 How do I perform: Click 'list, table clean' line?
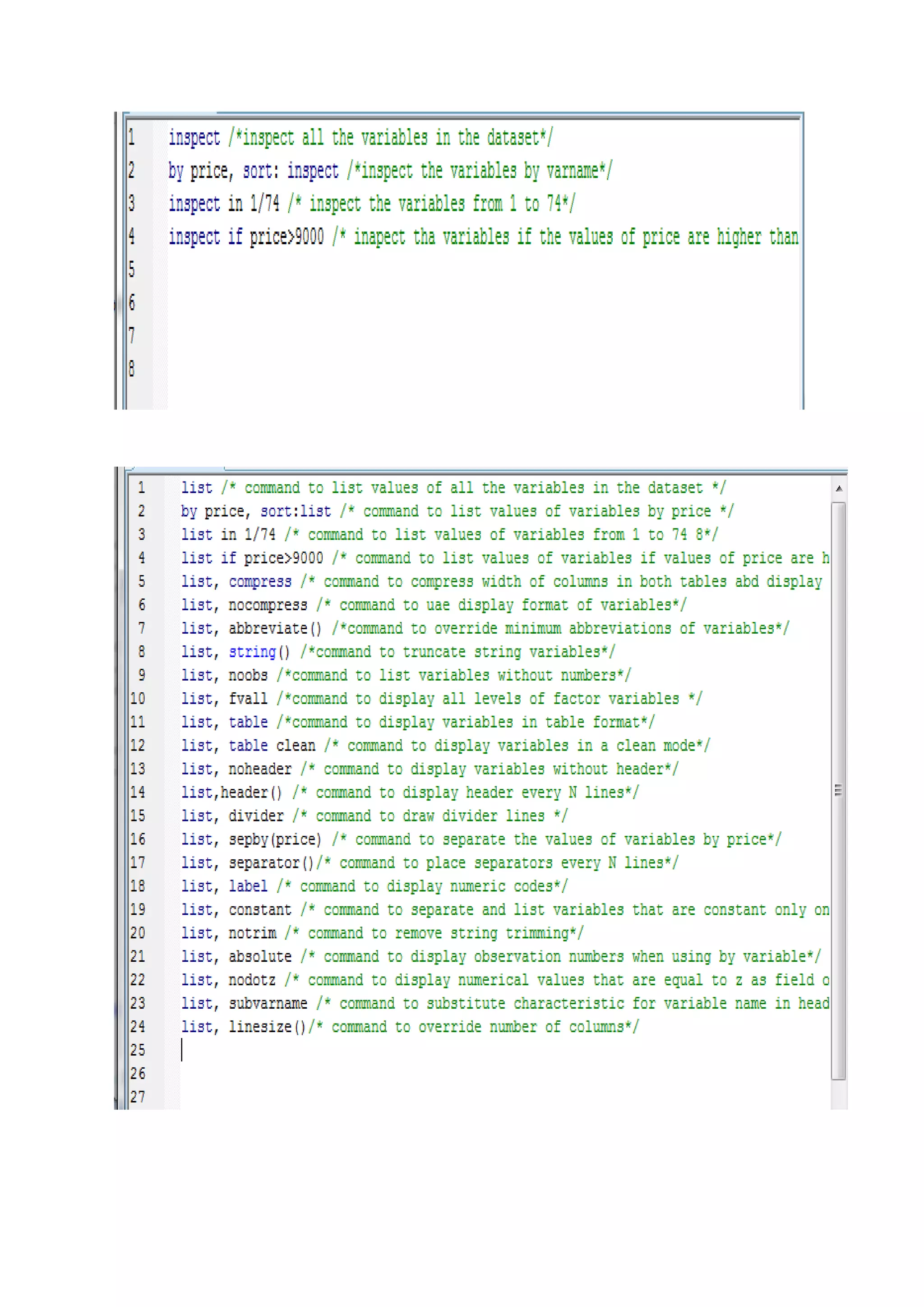(445, 746)
